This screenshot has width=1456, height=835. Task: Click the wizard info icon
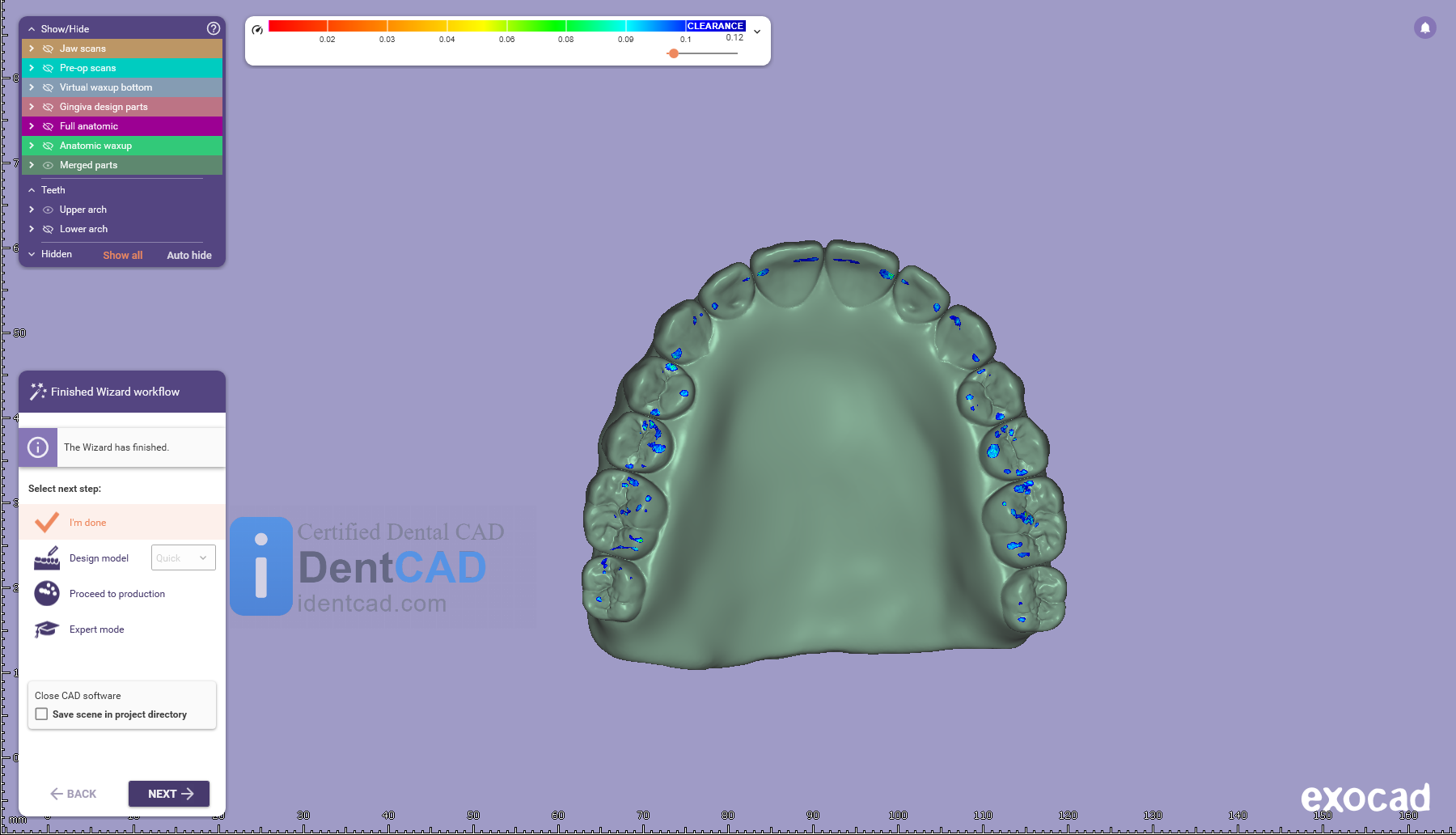click(x=38, y=447)
